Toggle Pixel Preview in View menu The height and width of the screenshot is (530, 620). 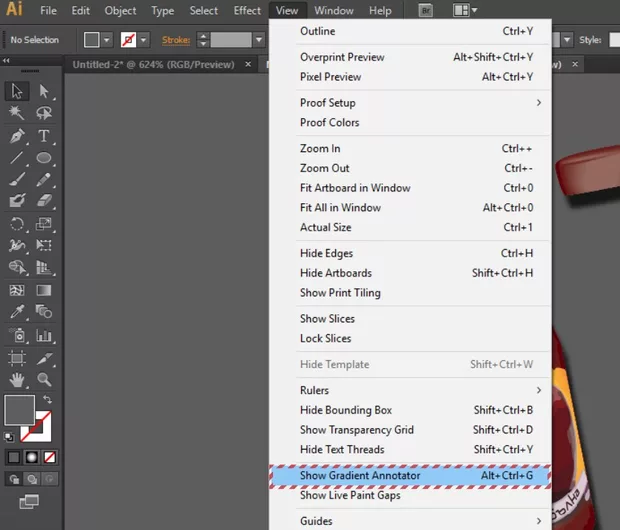tap(331, 77)
